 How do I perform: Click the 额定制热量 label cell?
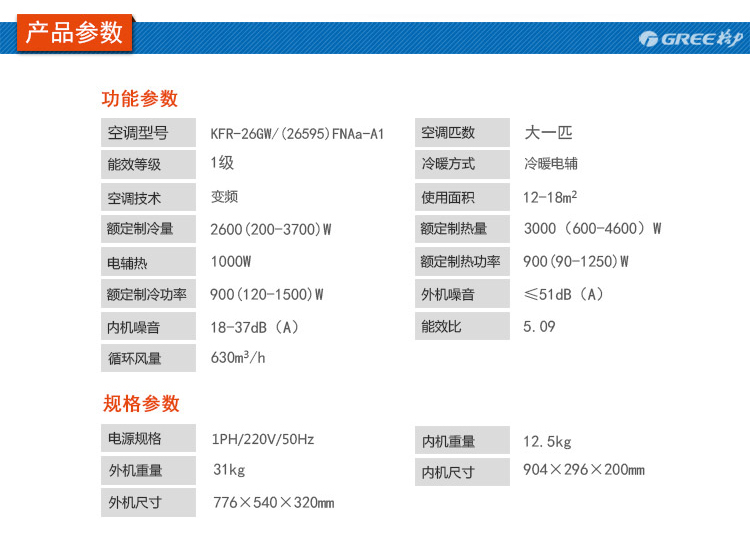[462, 229]
